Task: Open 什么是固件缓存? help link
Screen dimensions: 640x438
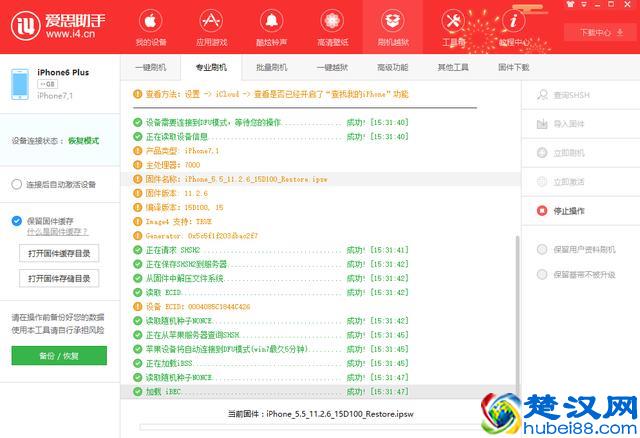Action: tap(57, 232)
